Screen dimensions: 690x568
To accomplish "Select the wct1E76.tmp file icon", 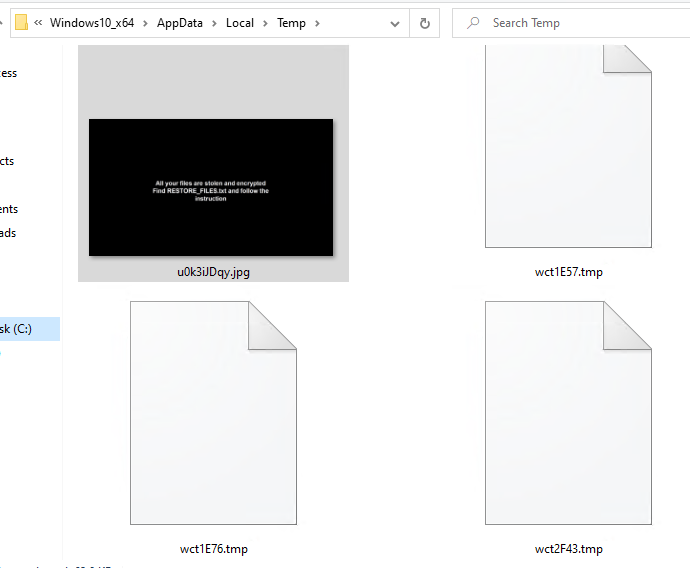I will point(213,413).
